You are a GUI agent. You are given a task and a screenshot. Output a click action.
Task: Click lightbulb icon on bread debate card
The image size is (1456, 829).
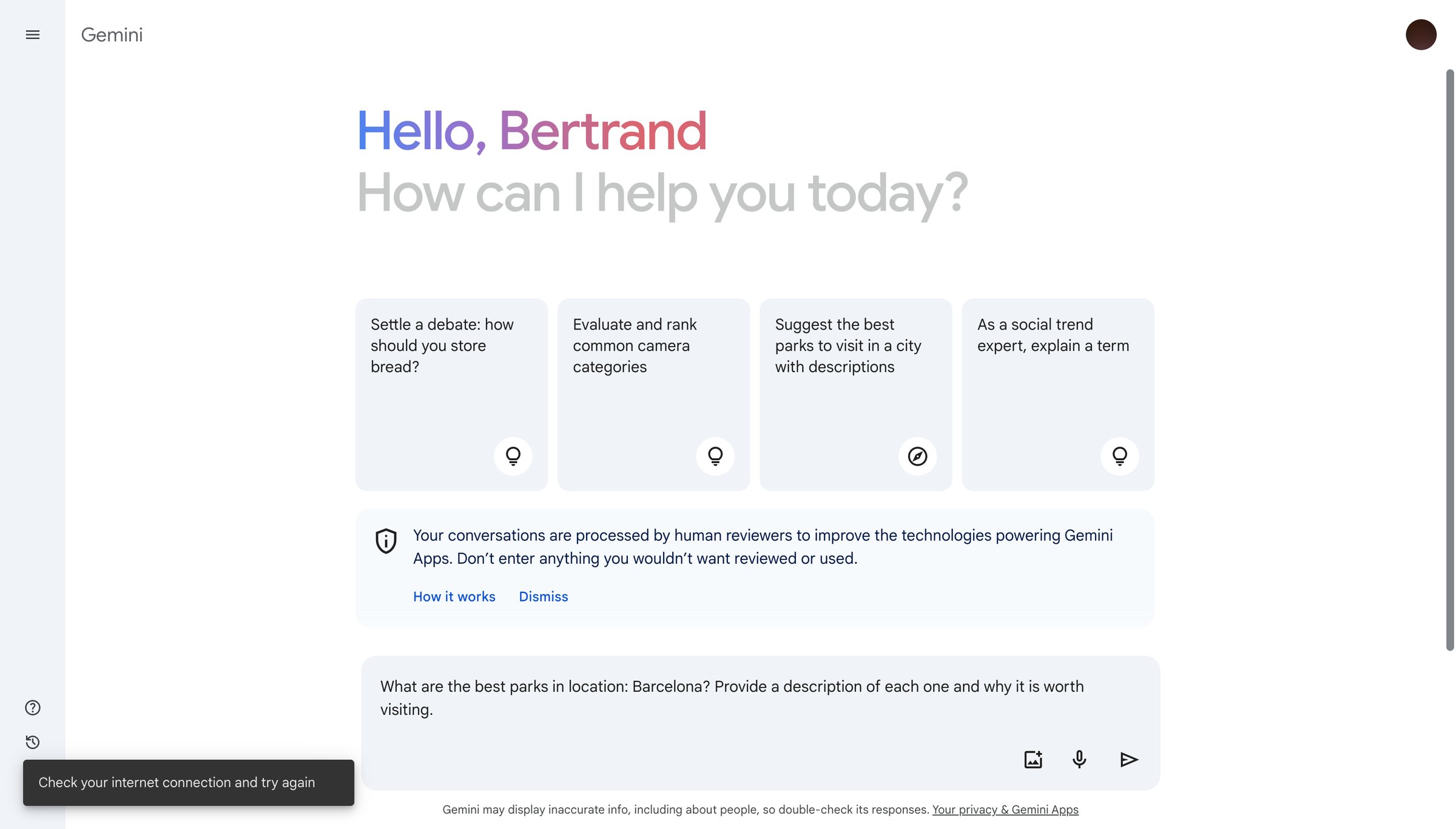click(513, 456)
